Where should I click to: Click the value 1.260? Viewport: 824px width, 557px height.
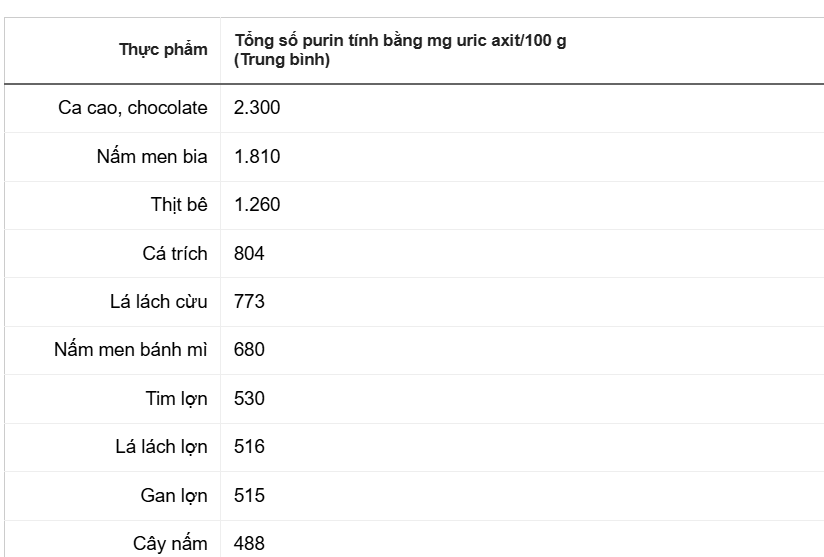click(257, 205)
